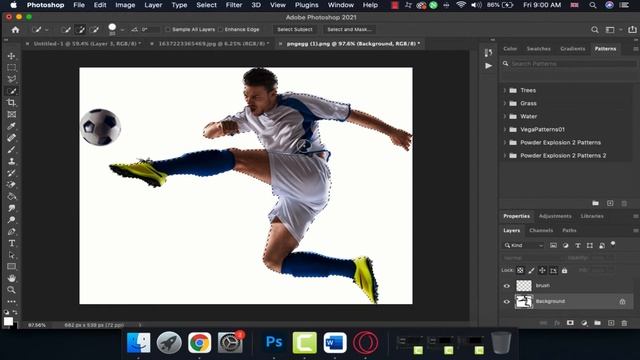
Task: Select the Path Selection tool
Action: [11, 255]
